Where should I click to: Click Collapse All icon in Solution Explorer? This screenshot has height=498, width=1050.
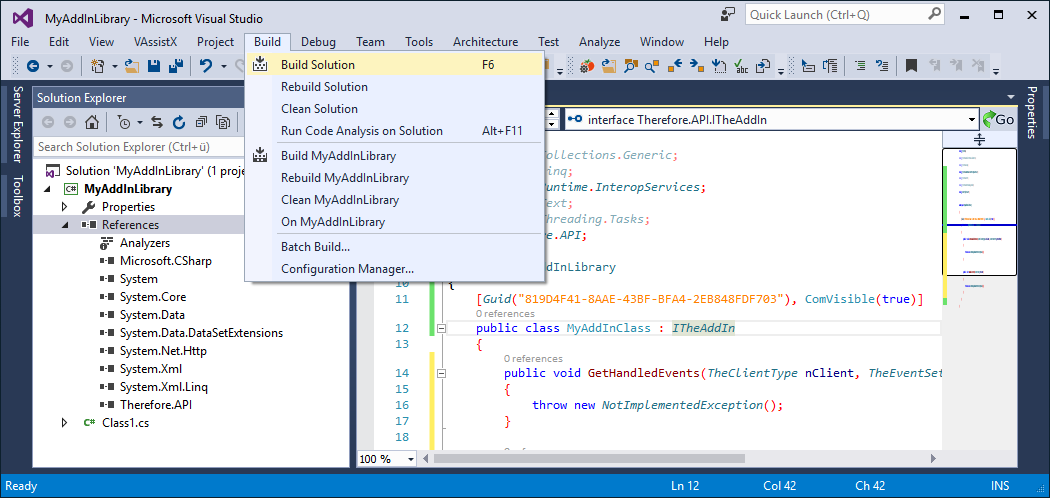coord(201,122)
